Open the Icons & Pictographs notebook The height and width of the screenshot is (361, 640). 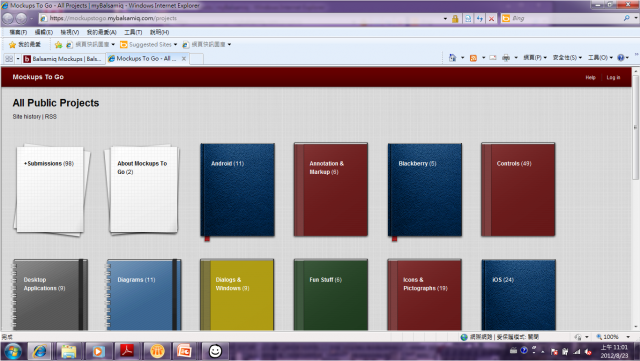425,294
